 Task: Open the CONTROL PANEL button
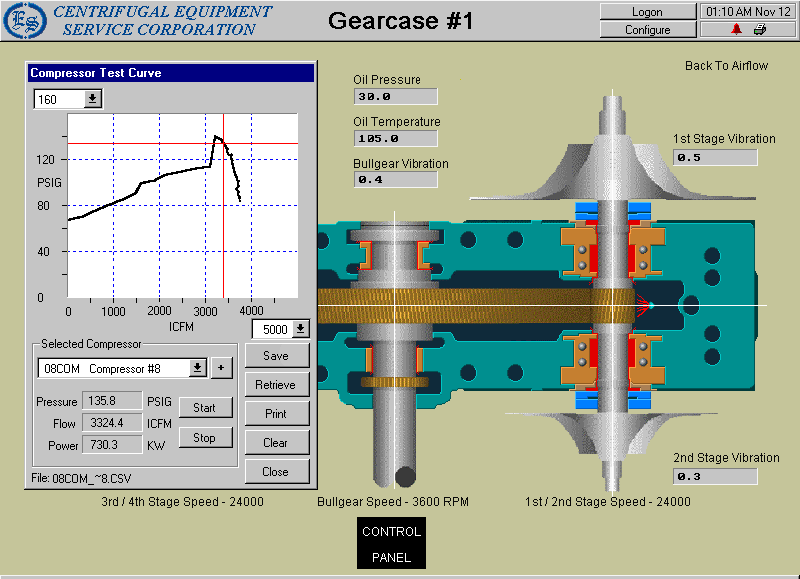pyautogui.click(x=391, y=543)
